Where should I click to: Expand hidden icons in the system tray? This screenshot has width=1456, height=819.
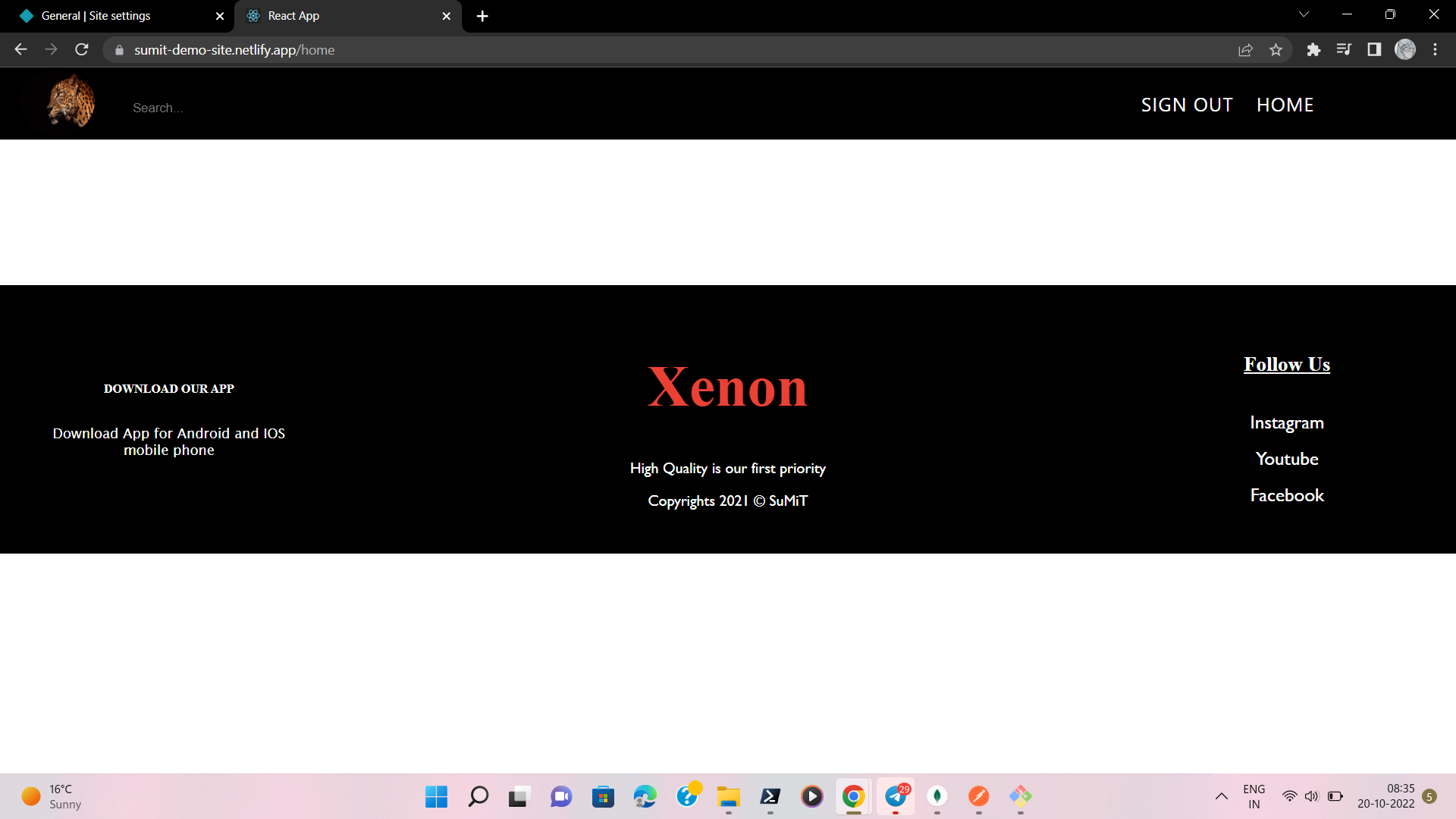pyautogui.click(x=1222, y=797)
